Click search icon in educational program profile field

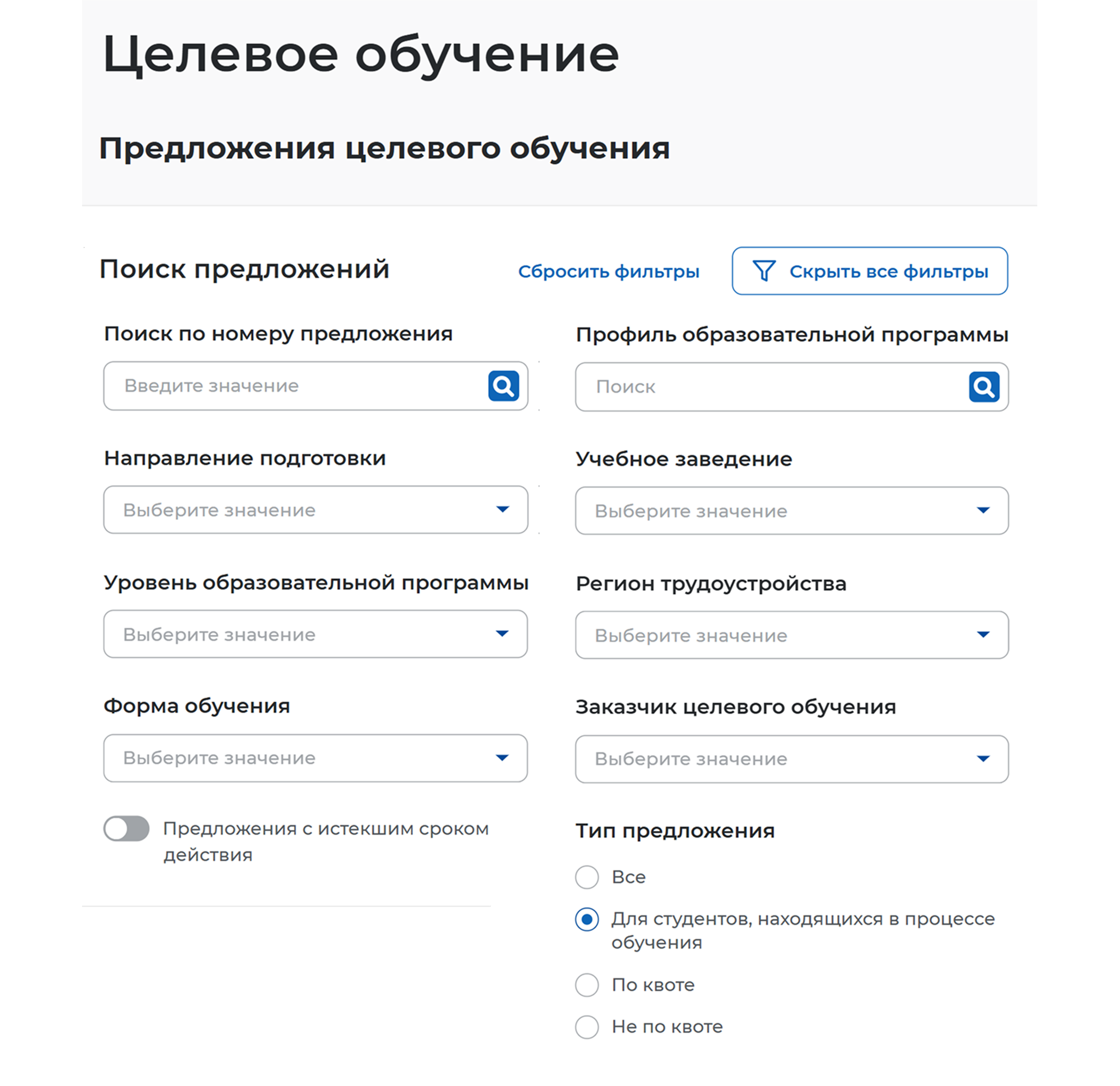click(x=984, y=387)
